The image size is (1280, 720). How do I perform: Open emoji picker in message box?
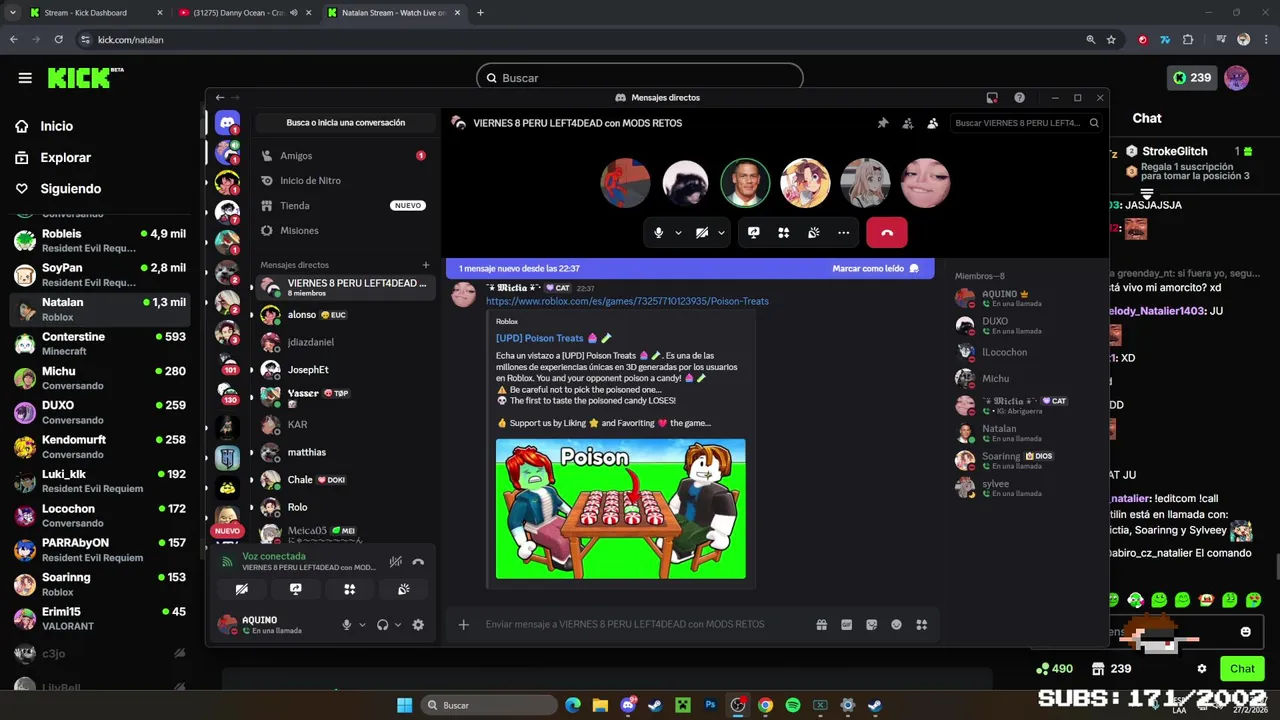click(x=896, y=625)
